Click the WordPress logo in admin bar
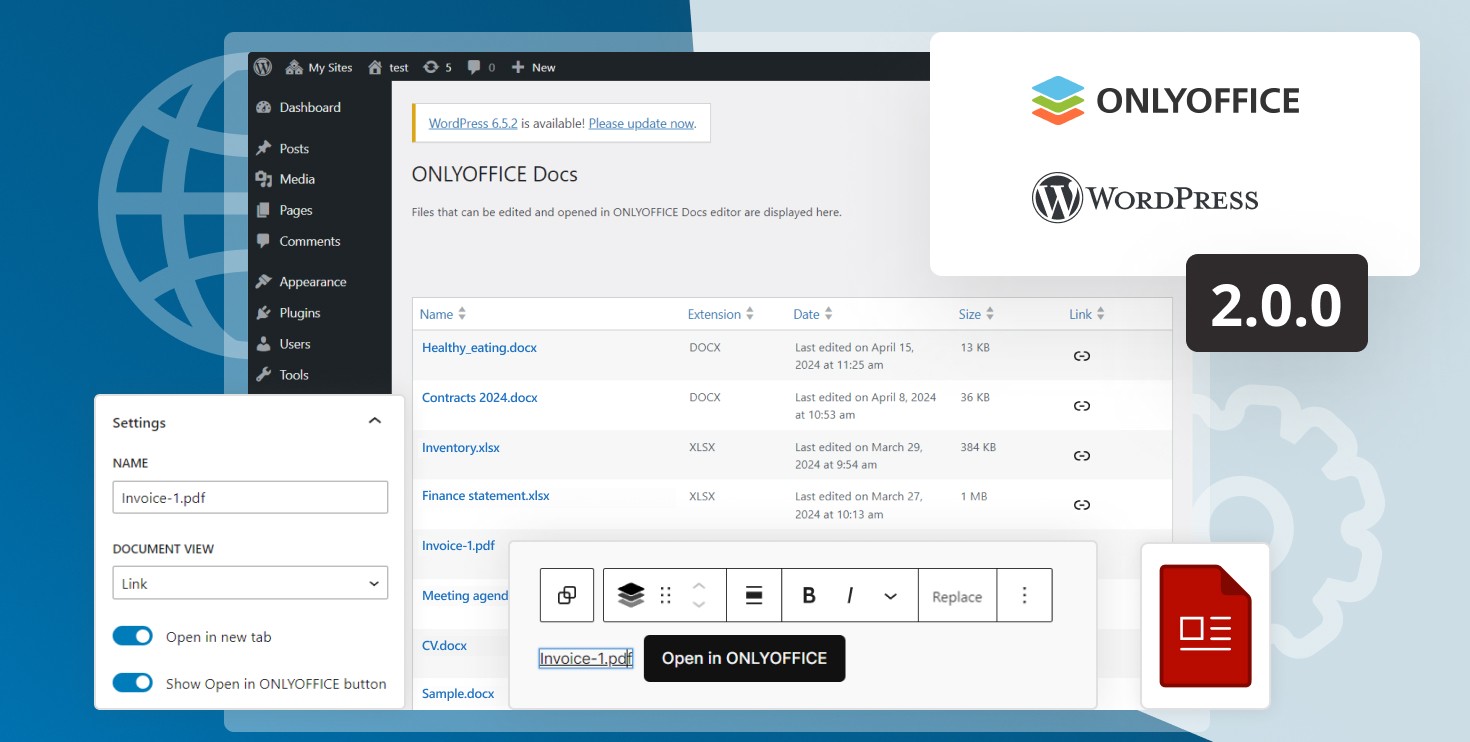 point(263,67)
